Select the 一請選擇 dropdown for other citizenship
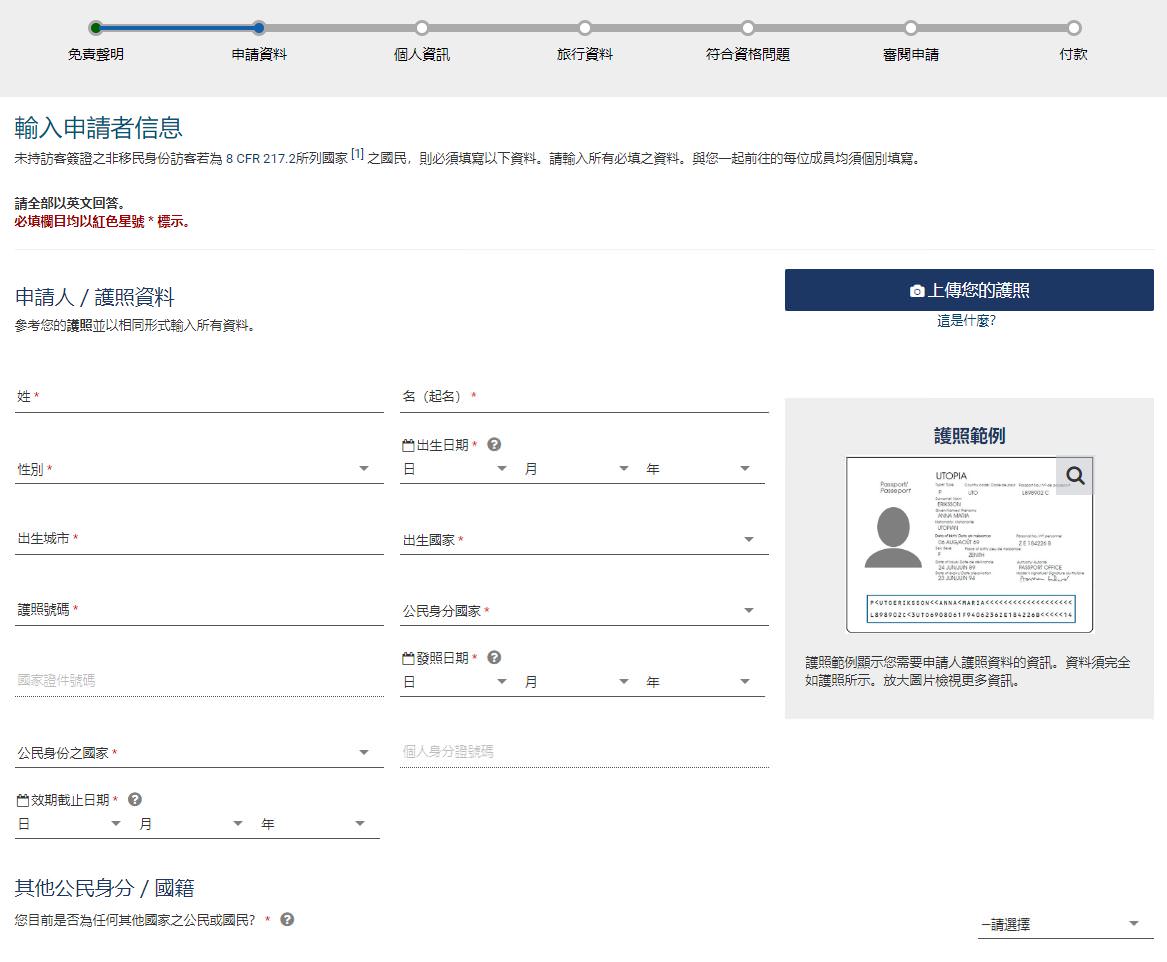The width and height of the screenshot is (1167, 962). click(x=1064, y=925)
